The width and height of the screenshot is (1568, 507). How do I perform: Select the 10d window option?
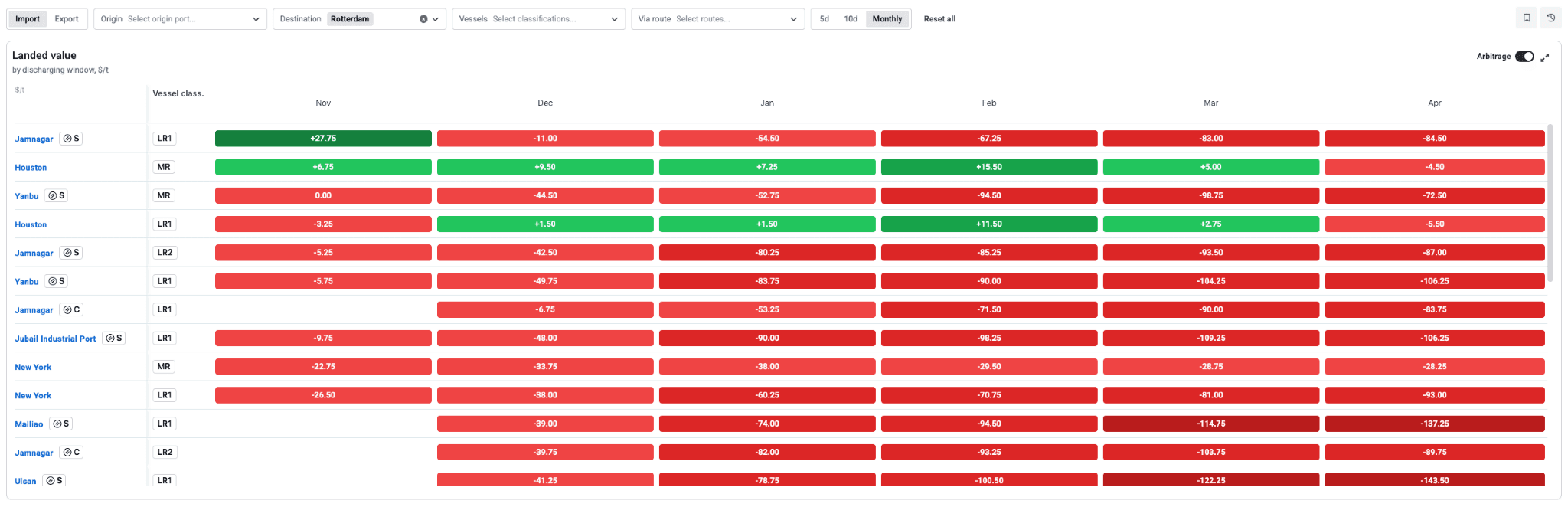pos(851,19)
